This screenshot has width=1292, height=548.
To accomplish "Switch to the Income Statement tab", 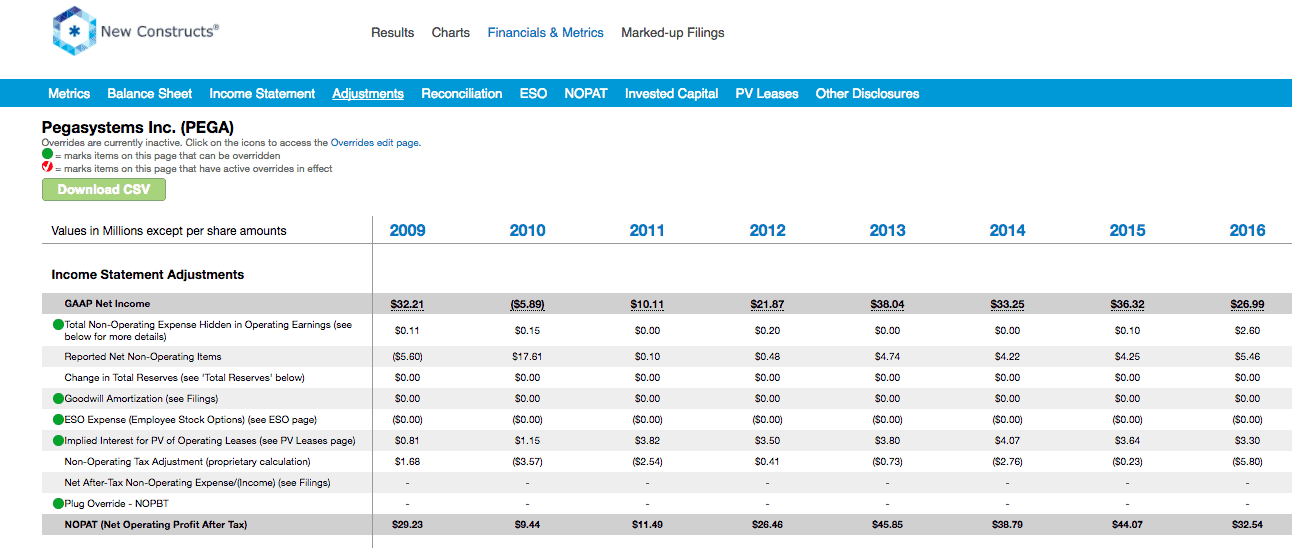I will click(262, 93).
